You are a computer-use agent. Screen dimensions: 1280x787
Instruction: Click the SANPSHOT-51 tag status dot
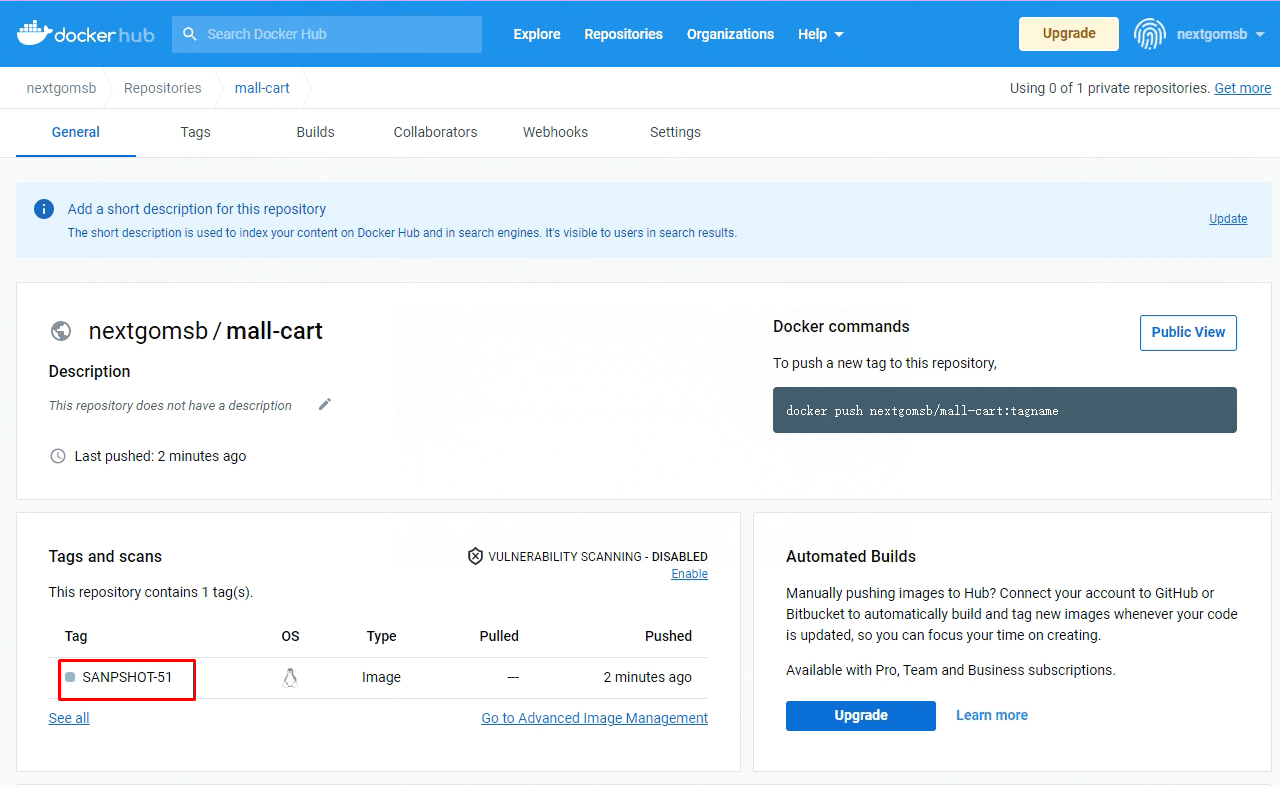(70, 677)
